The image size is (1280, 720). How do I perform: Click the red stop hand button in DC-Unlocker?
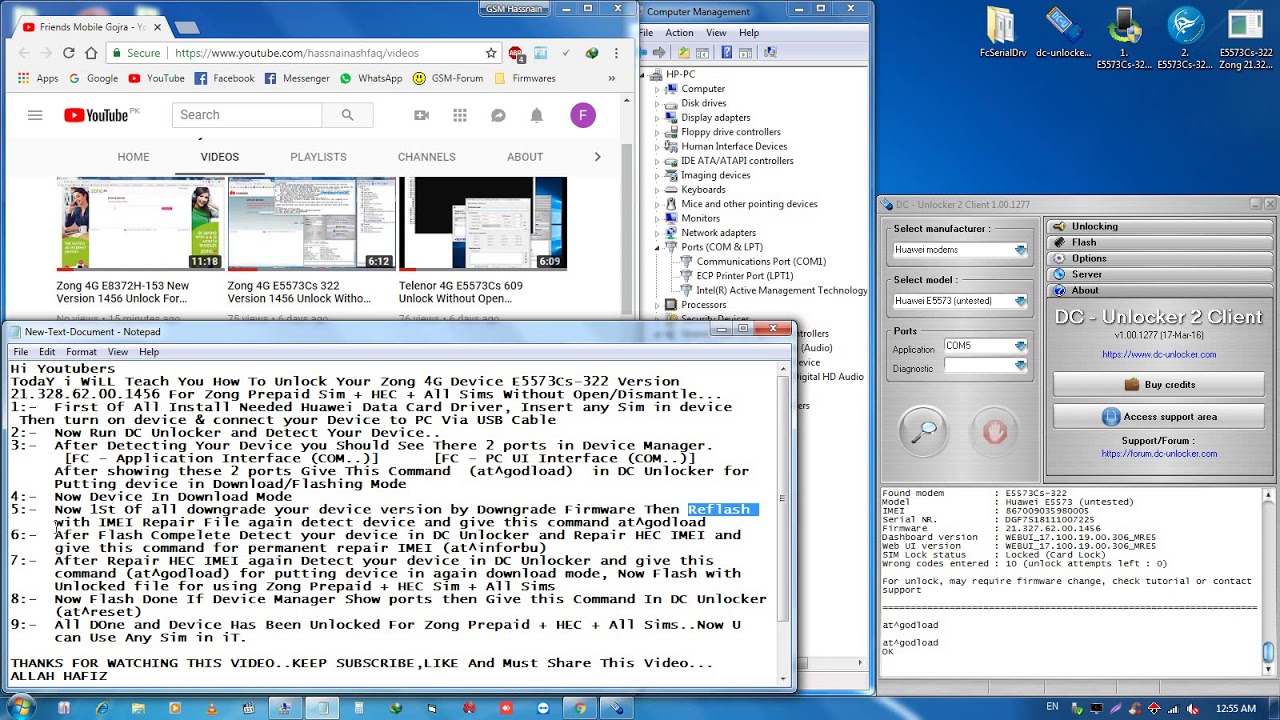point(994,431)
